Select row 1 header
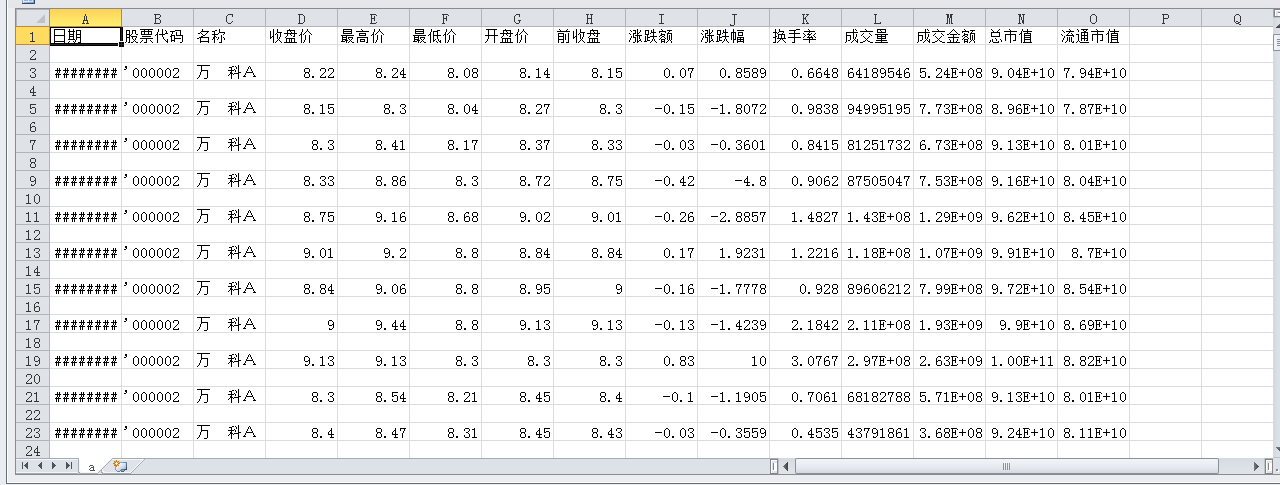The image size is (1280, 485). point(34,36)
